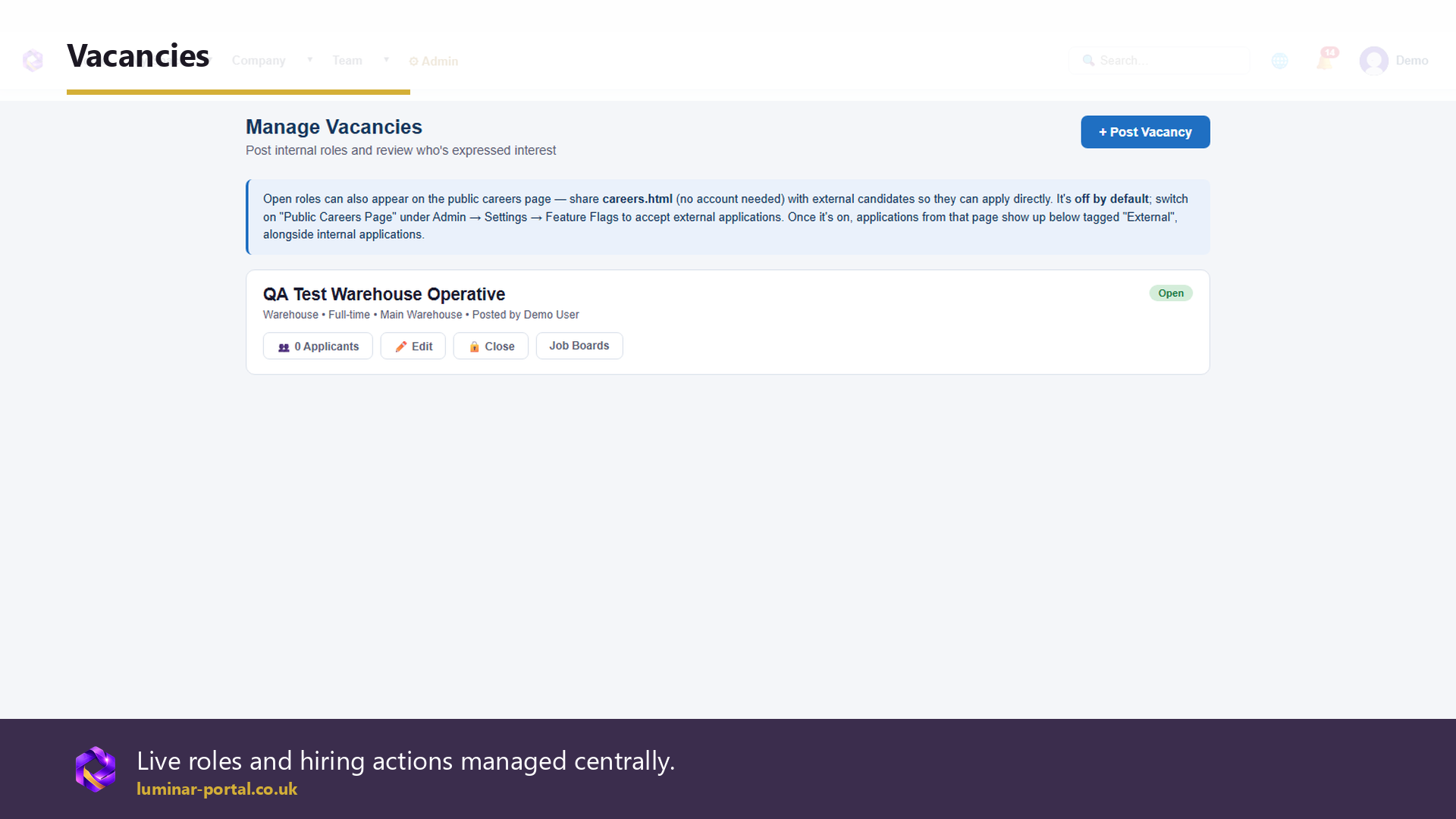Click the careers.html text in the notice

[x=637, y=199]
